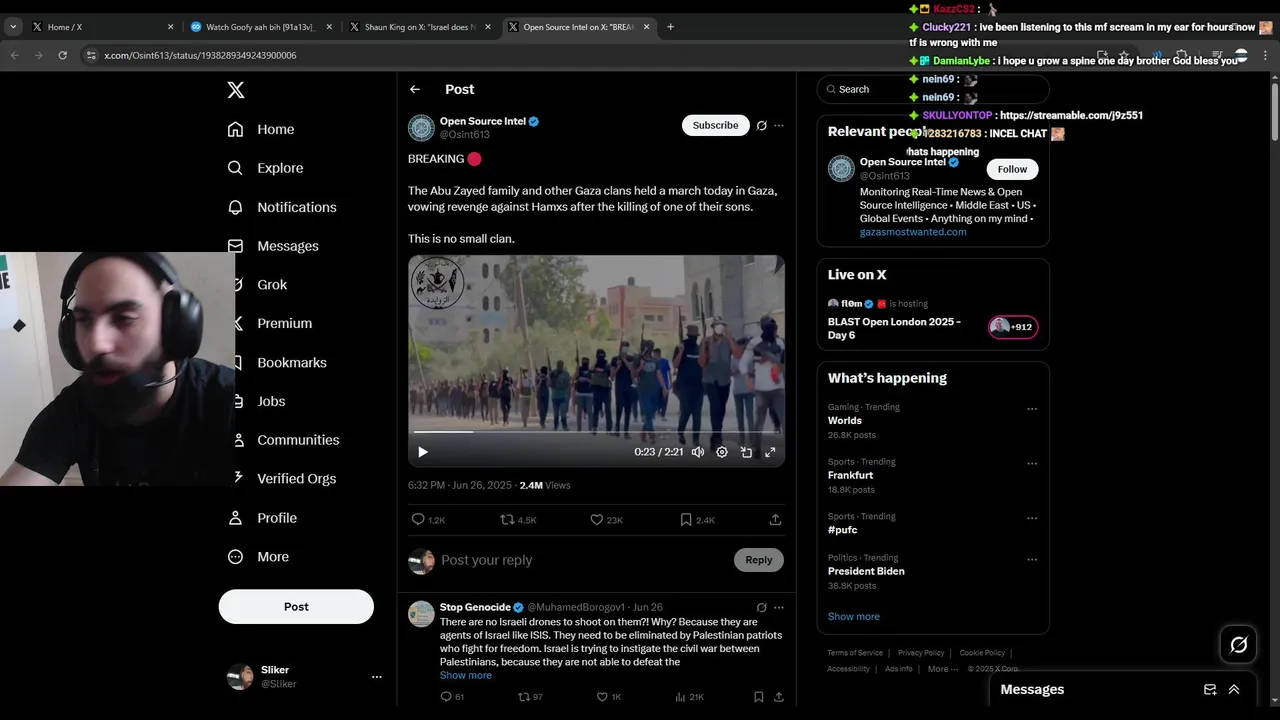Click the Grok icon next to Subscribe
The image size is (1280, 720).
point(762,125)
